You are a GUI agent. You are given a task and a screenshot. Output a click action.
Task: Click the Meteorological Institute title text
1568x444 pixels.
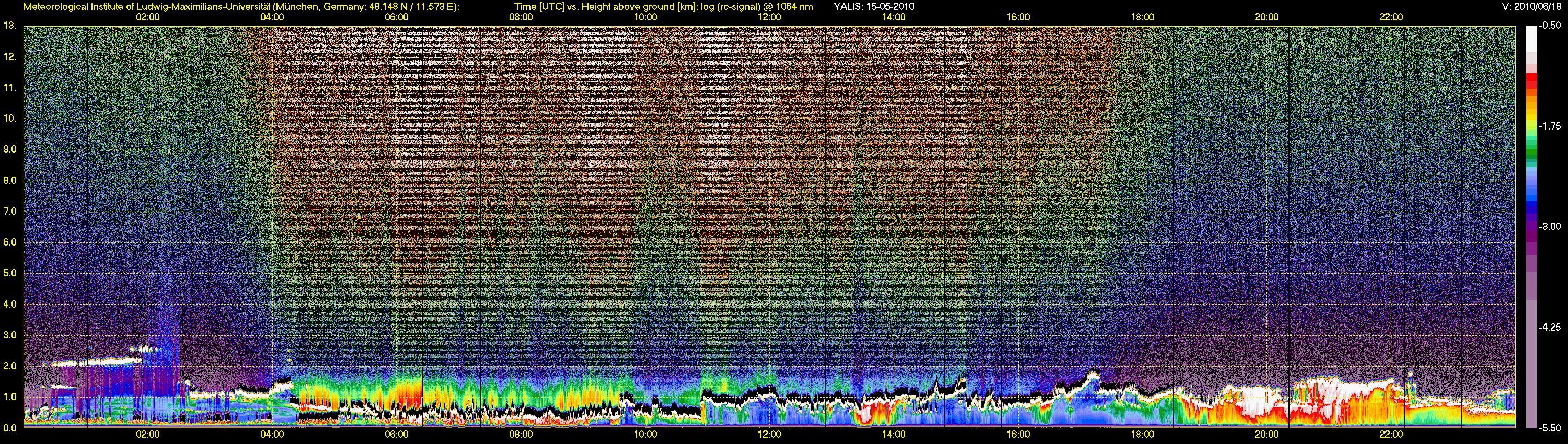241,7
